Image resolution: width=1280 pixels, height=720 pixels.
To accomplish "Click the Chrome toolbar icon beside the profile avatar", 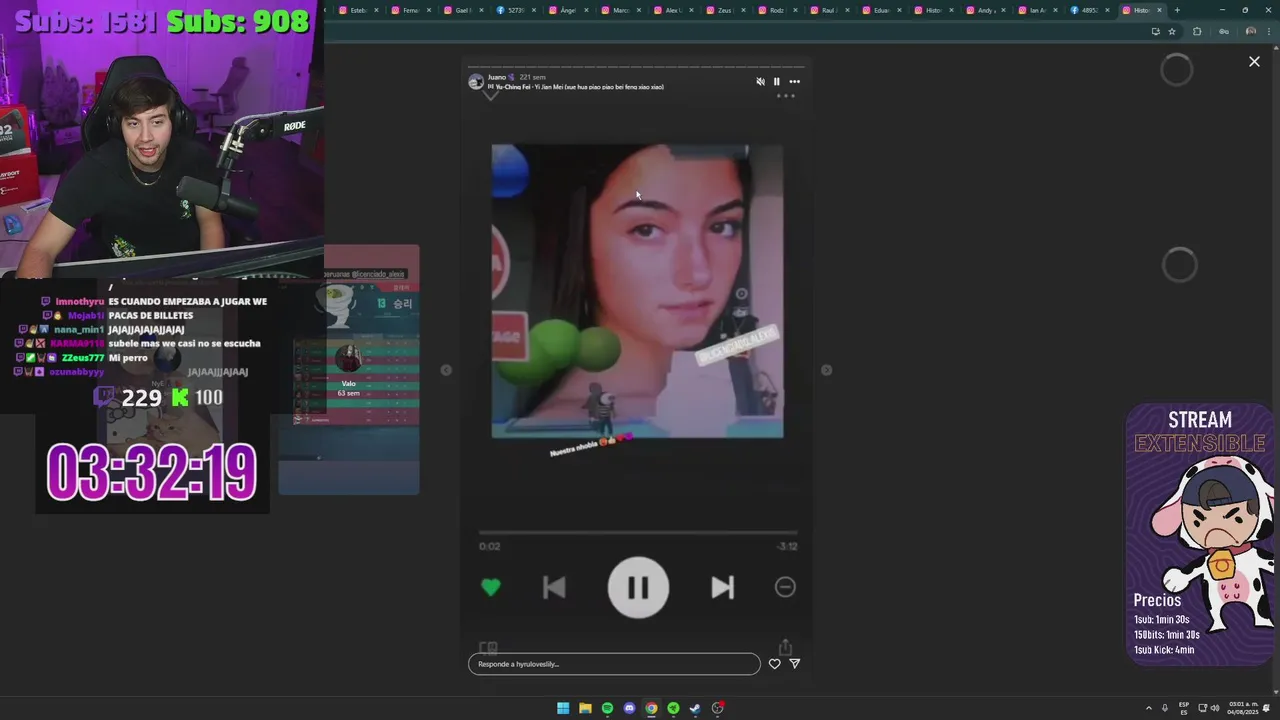I will 1223,31.
